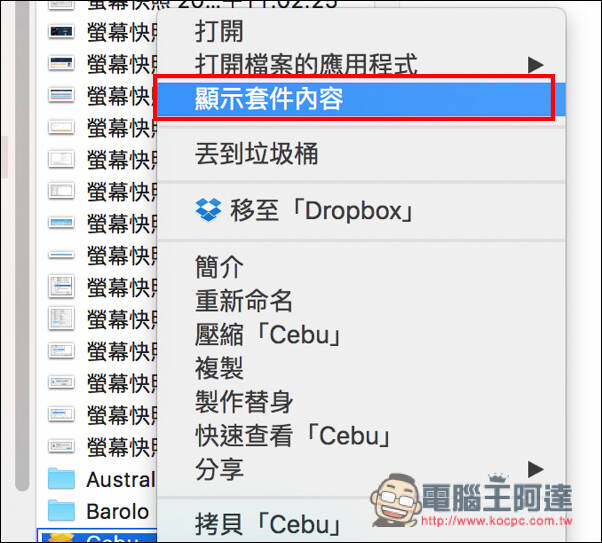Expand the 打開檔案的應用程式 submenu arrow
Image resolution: width=602 pixels, height=543 pixels.
[535, 65]
